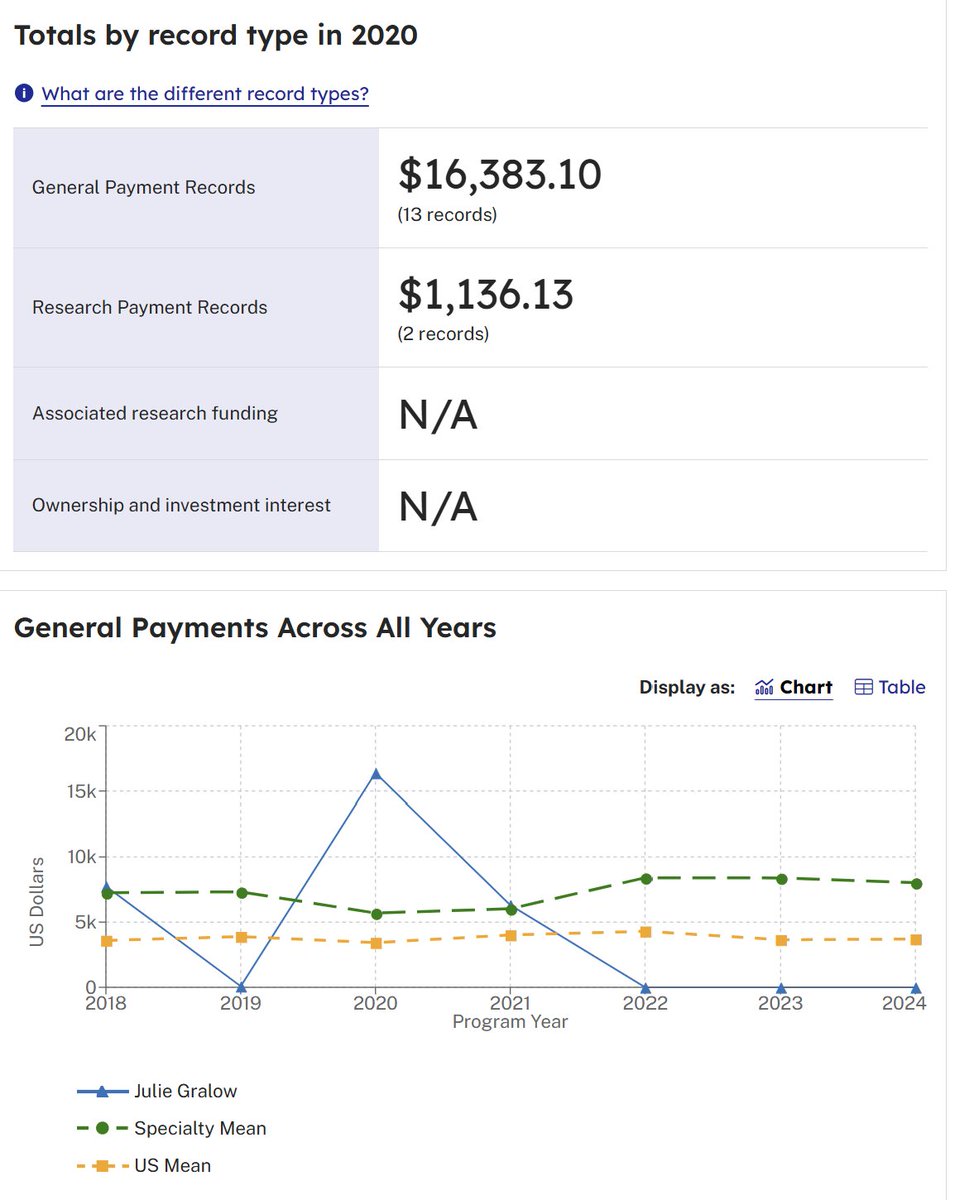Select Specialty Mean 2024 circle marker
The image size is (974, 1200).
(916, 883)
